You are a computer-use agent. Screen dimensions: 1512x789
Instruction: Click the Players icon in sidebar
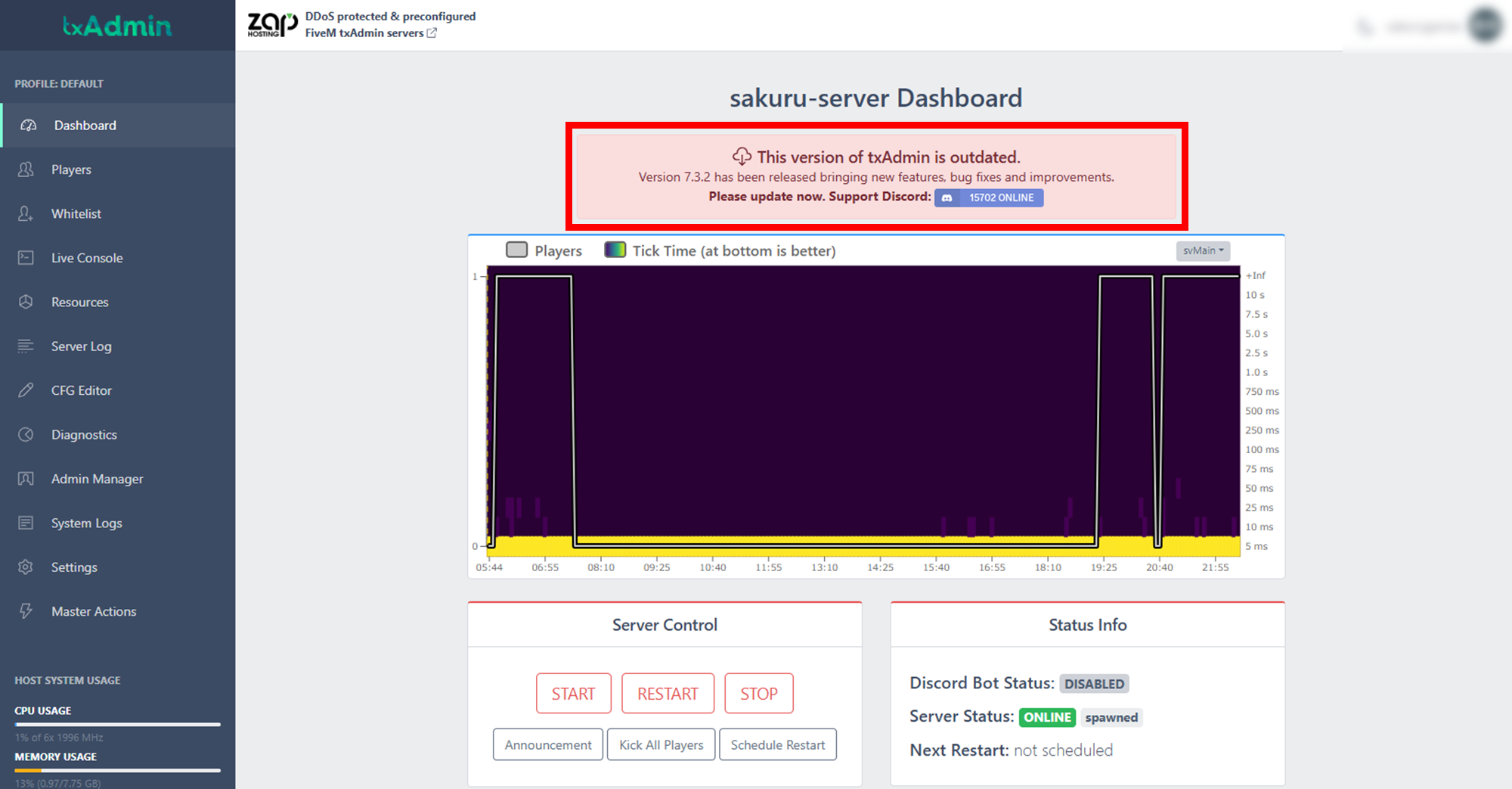point(26,169)
